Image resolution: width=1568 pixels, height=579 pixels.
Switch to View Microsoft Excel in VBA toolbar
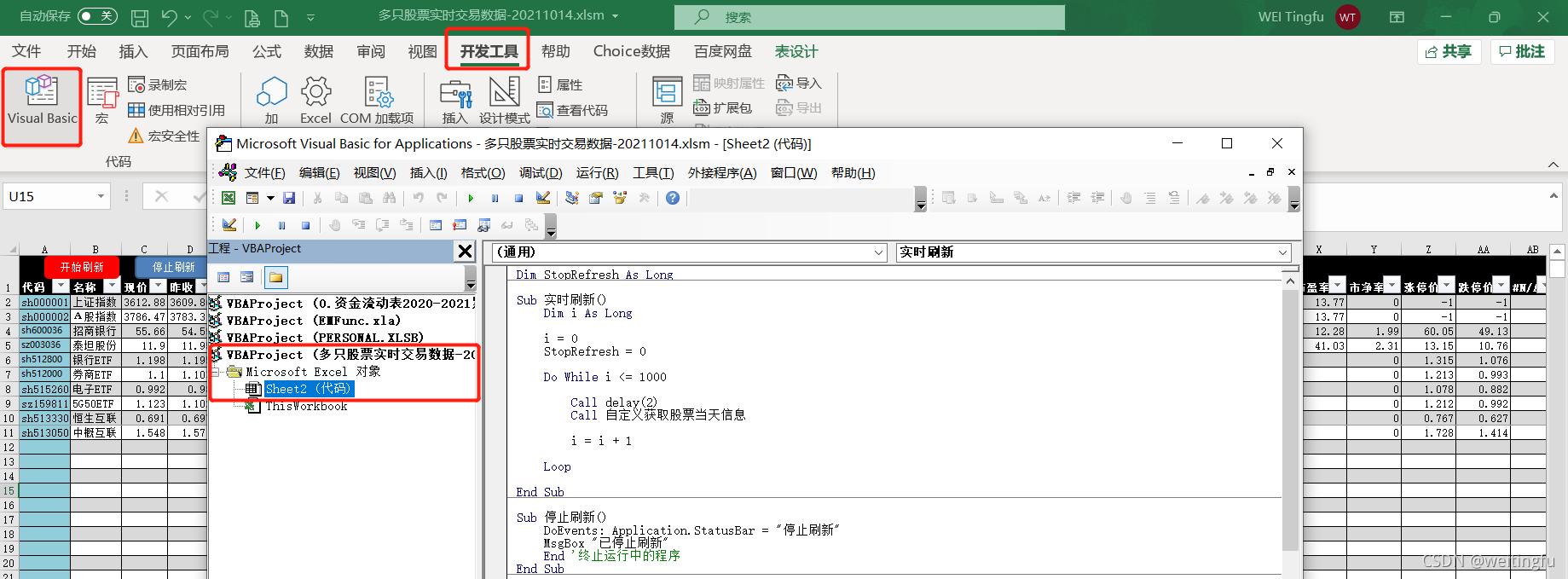coord(229,198)
